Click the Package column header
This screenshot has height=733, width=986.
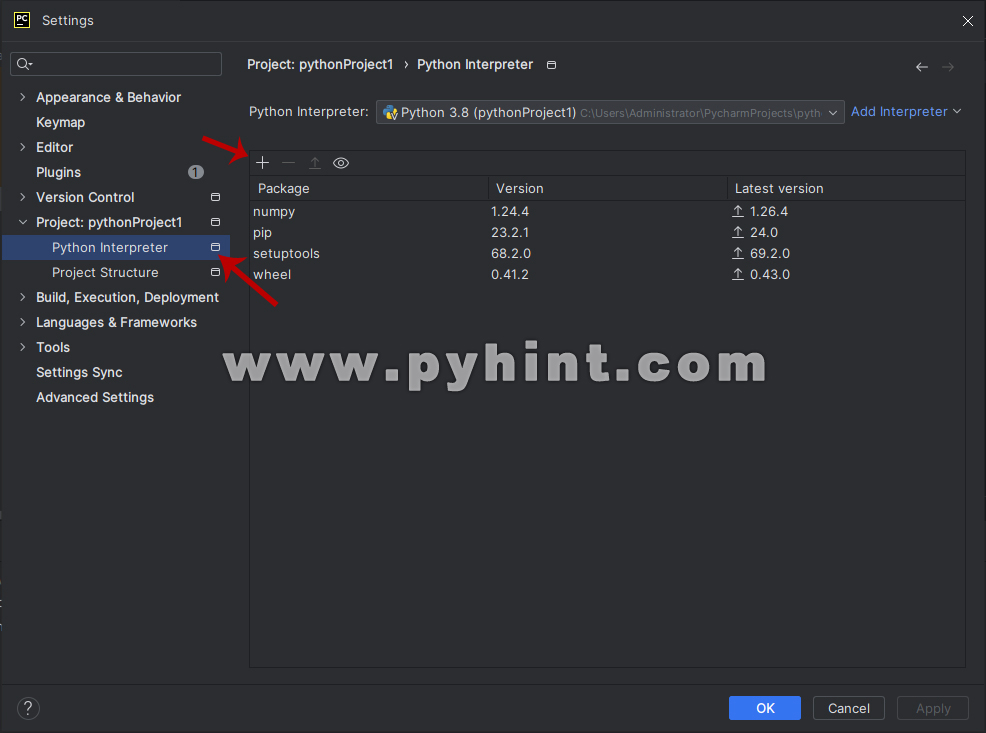coord(369,189)
